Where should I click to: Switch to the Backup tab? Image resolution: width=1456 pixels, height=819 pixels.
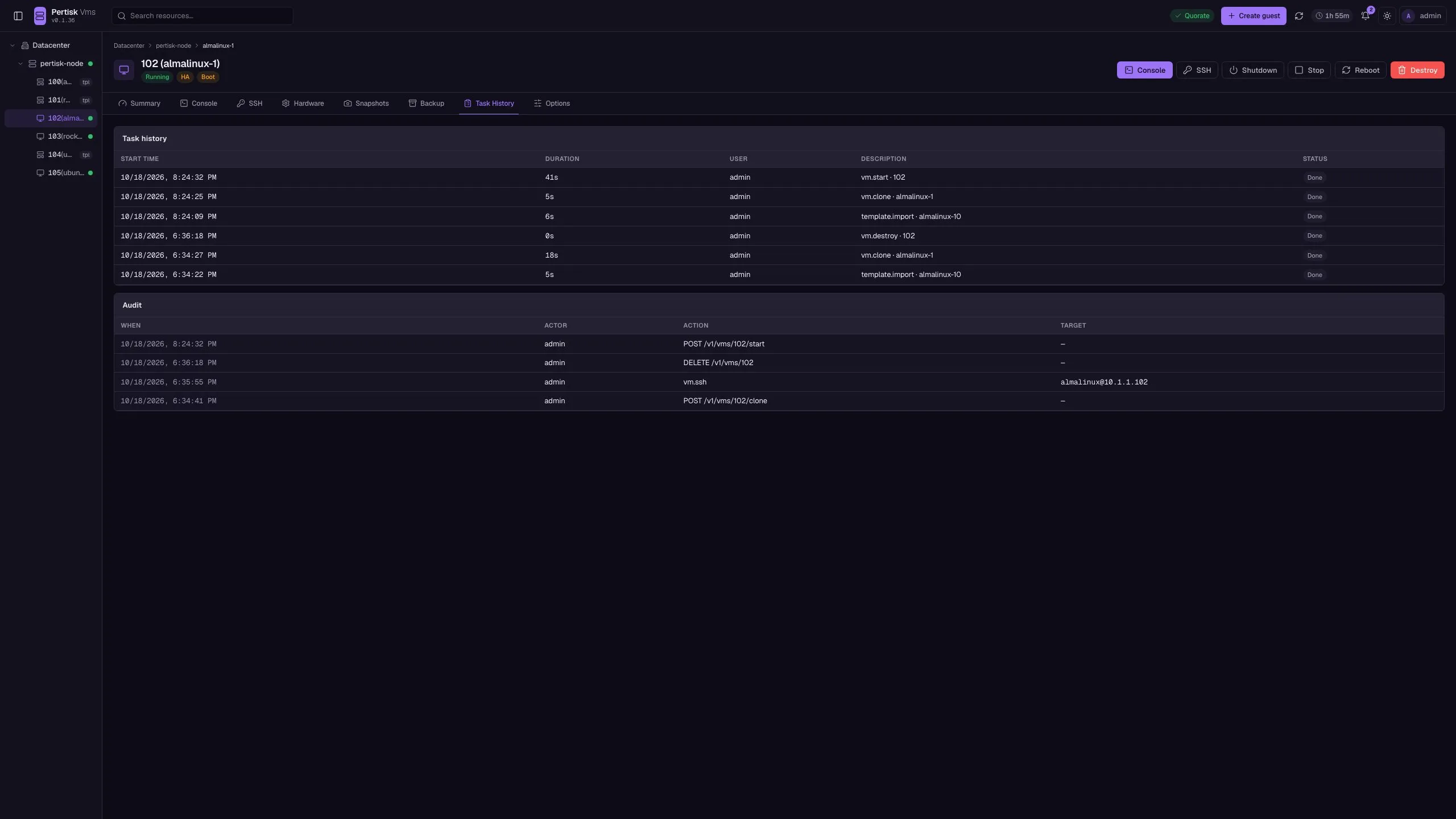click(427, 104)
